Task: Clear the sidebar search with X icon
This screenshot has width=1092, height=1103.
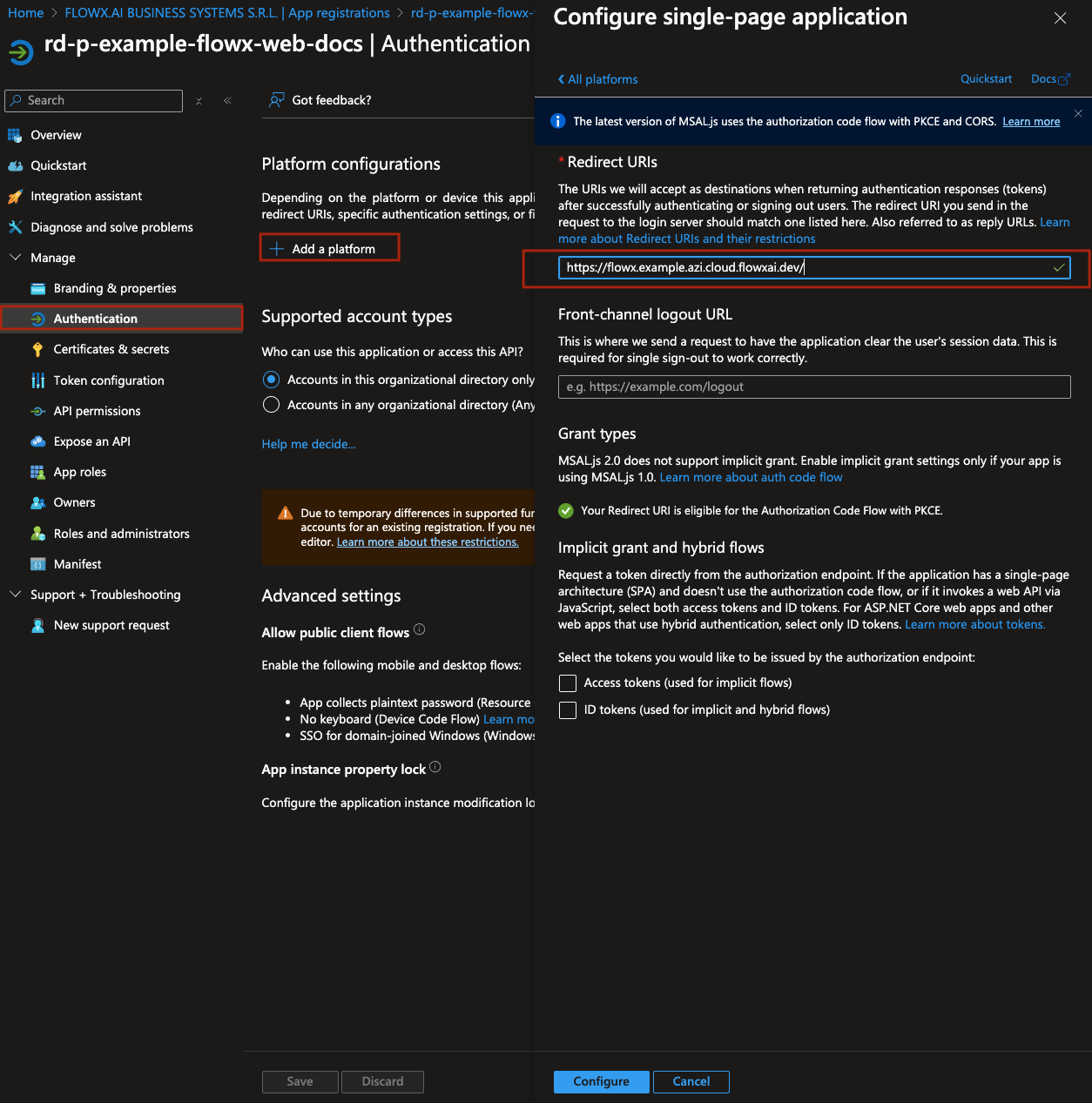Action: [199, 101]
